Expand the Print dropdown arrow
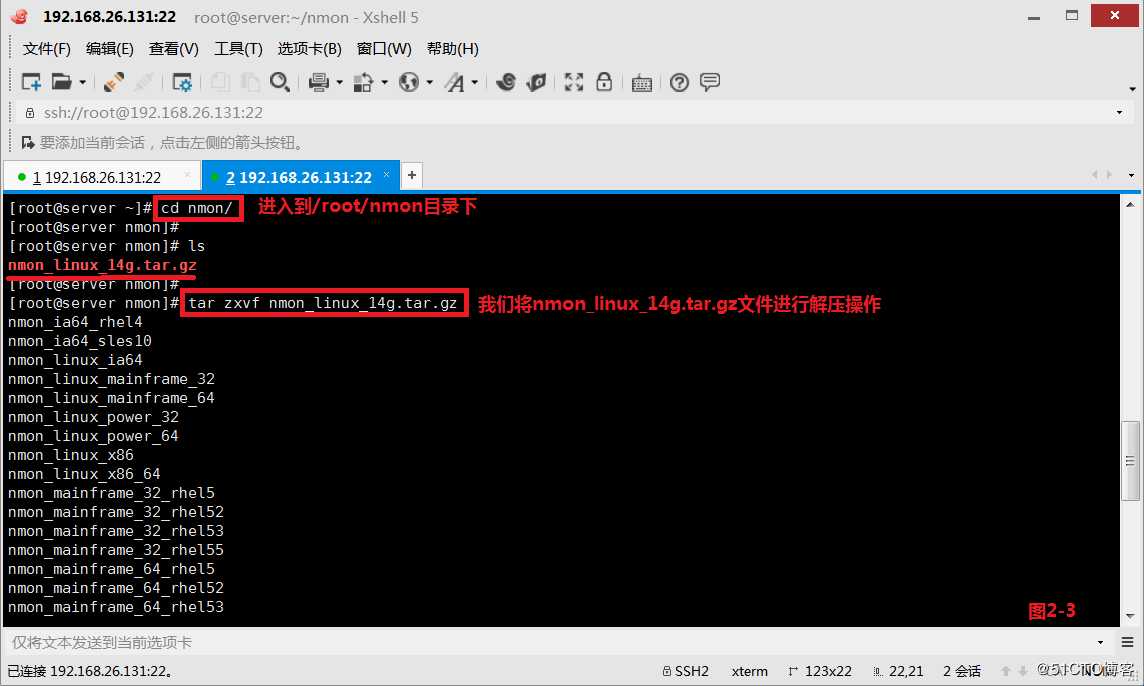1144x686 pixels. coord(339,82)
